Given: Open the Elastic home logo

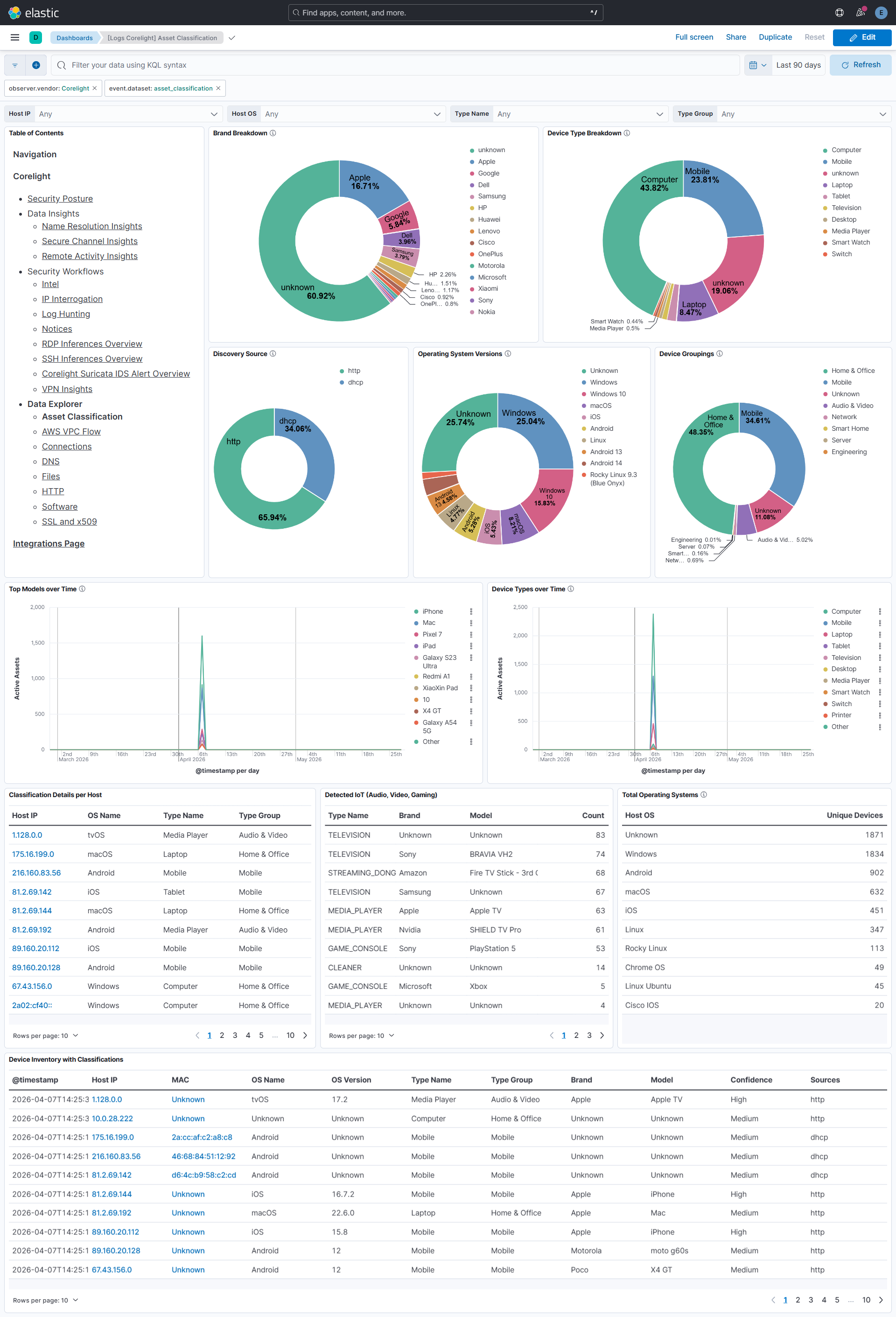Looking at the screenshot, I should click(x=34, y=13).
